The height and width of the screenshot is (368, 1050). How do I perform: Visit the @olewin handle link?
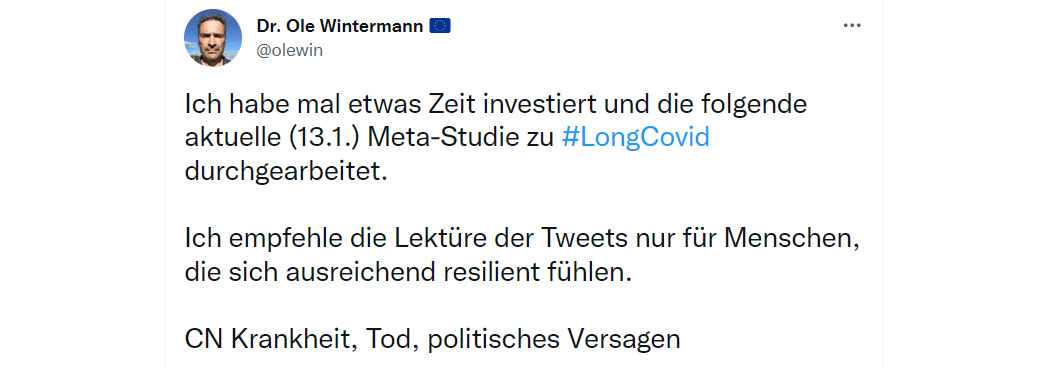click(289, 51)
